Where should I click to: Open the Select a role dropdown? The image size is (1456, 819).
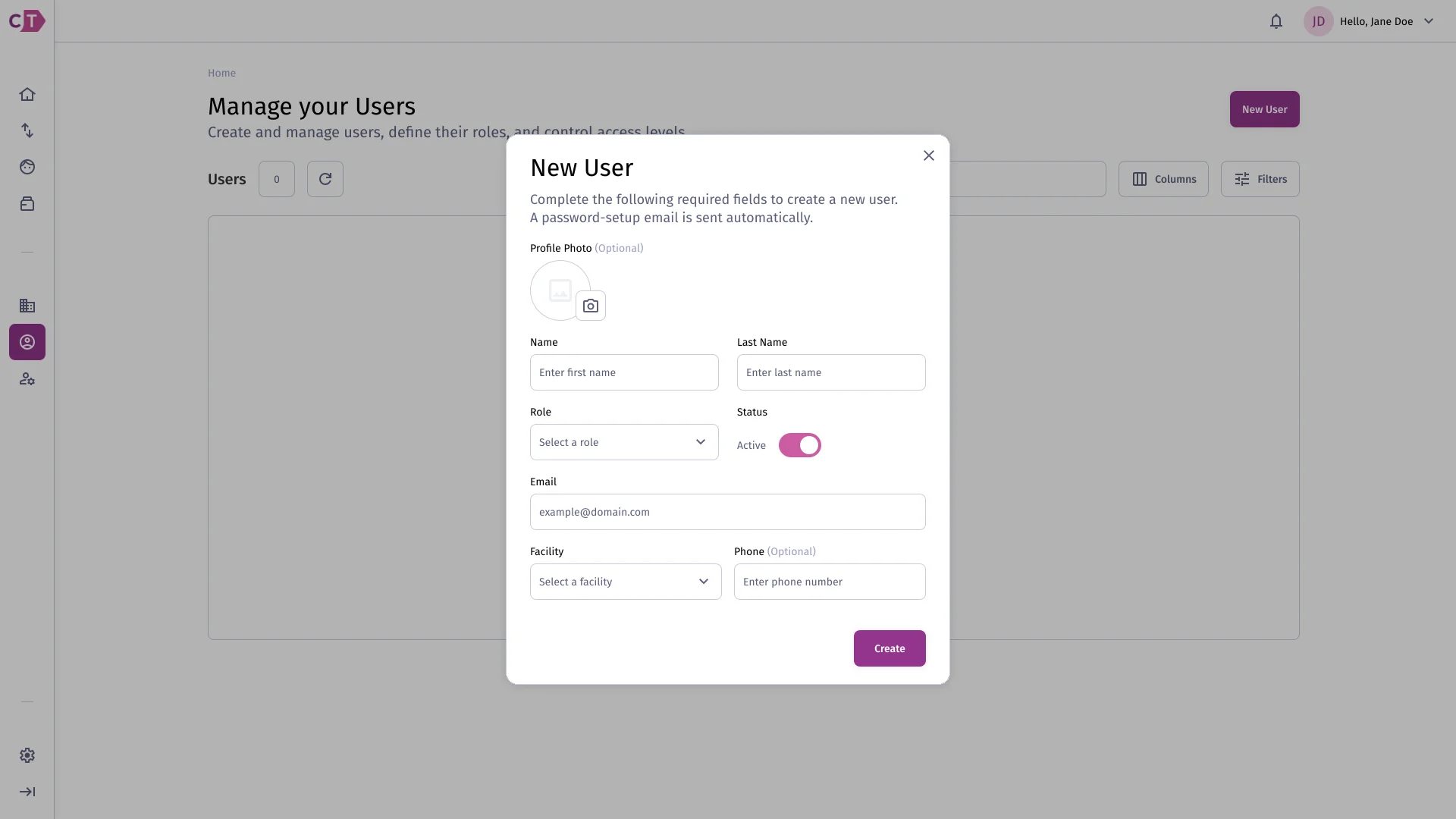click(x=624, y=442)
